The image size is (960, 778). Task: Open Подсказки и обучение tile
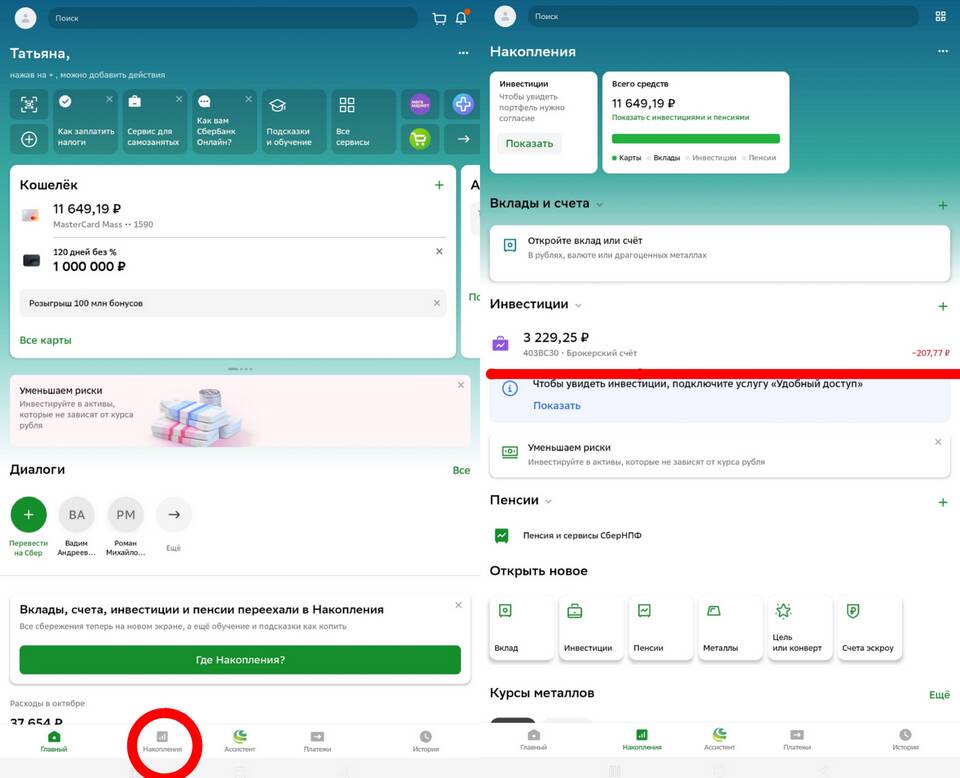tap(290, 121)
